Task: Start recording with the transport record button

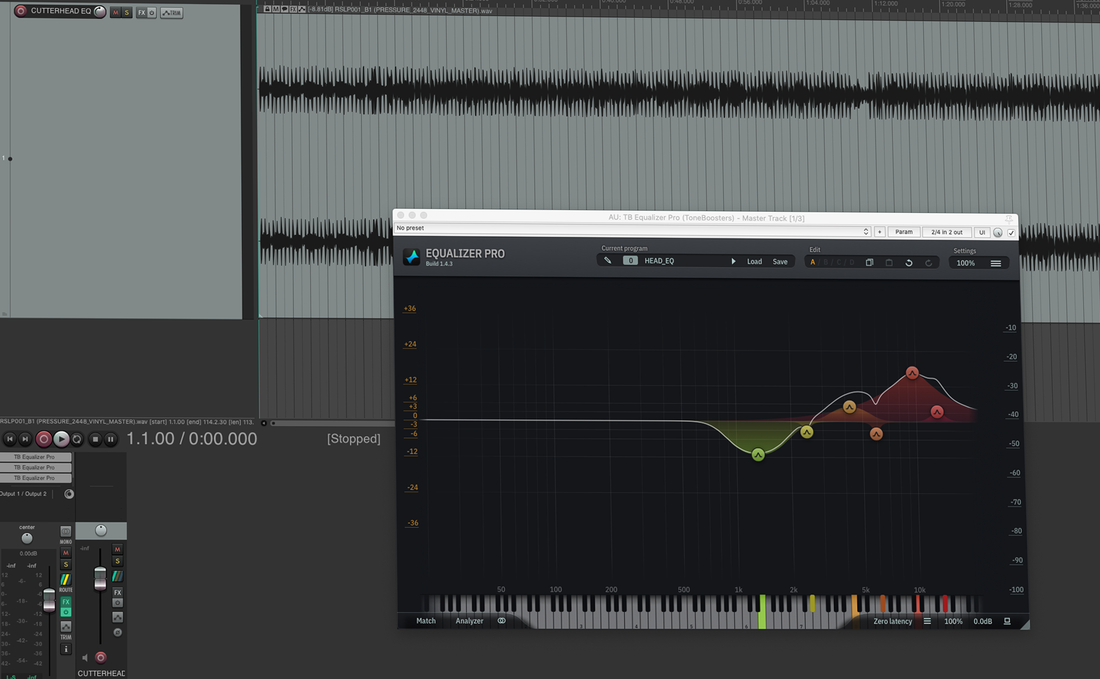Action: pos(43,439)
